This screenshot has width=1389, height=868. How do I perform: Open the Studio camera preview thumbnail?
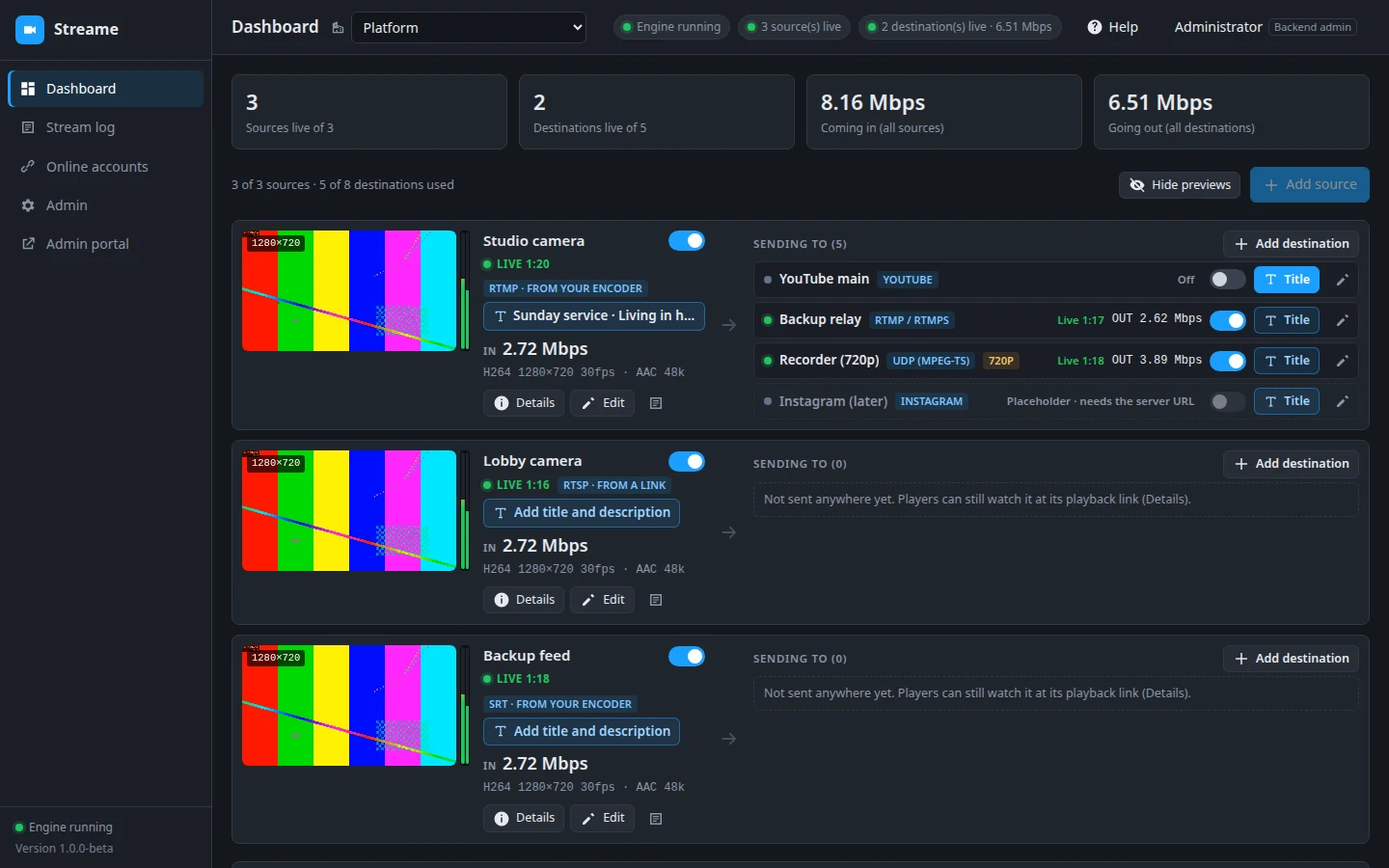click(349, 290)
